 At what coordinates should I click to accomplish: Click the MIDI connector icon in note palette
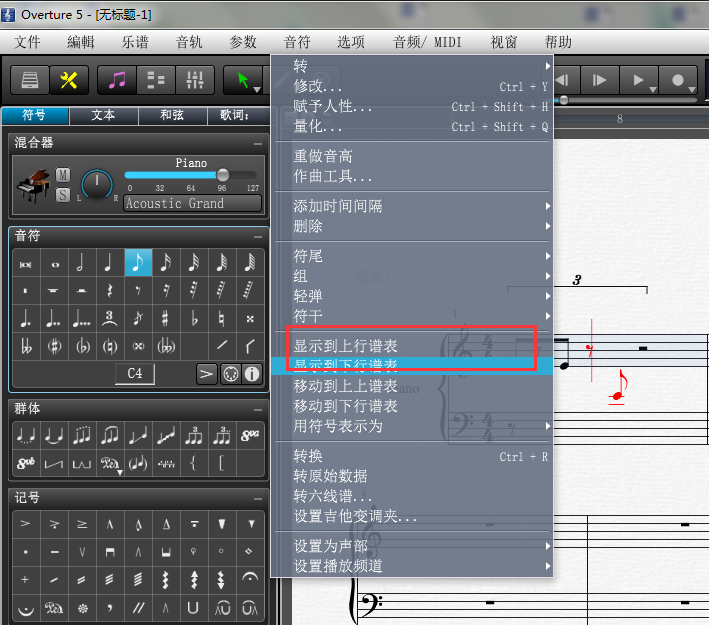[231, 374]
